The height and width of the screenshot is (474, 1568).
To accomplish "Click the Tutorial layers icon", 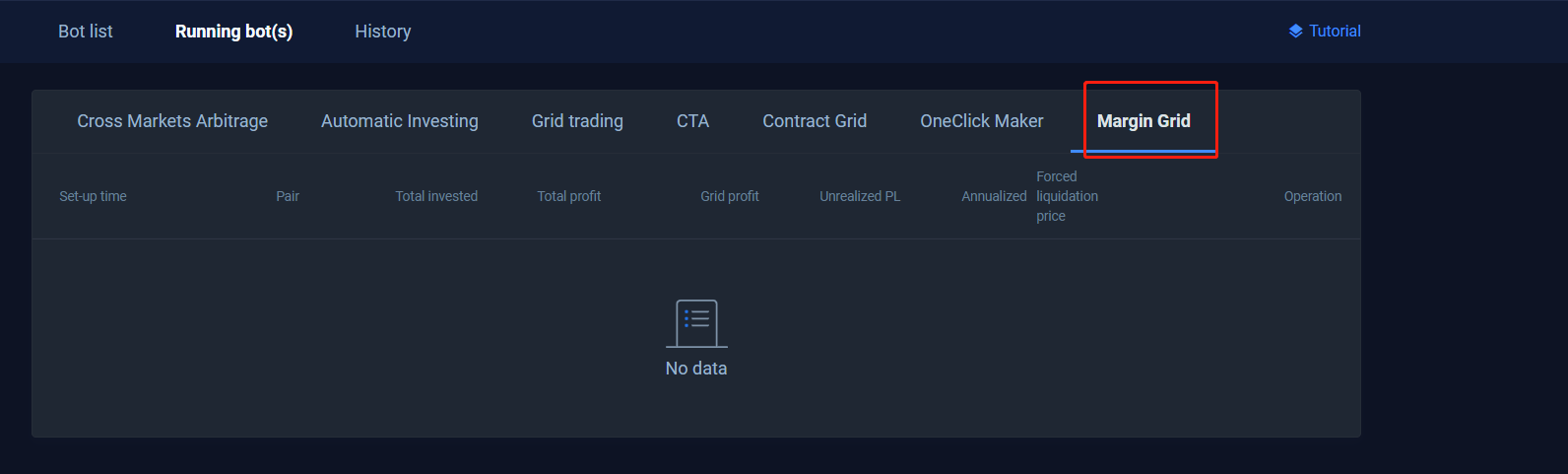I will 1295,32.
